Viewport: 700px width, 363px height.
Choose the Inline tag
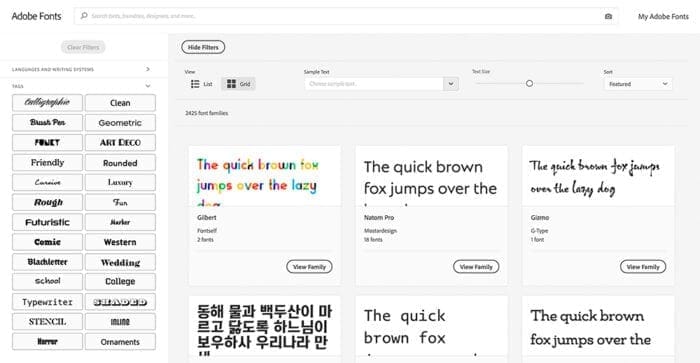pyautogui.click(x=120, y=321)
